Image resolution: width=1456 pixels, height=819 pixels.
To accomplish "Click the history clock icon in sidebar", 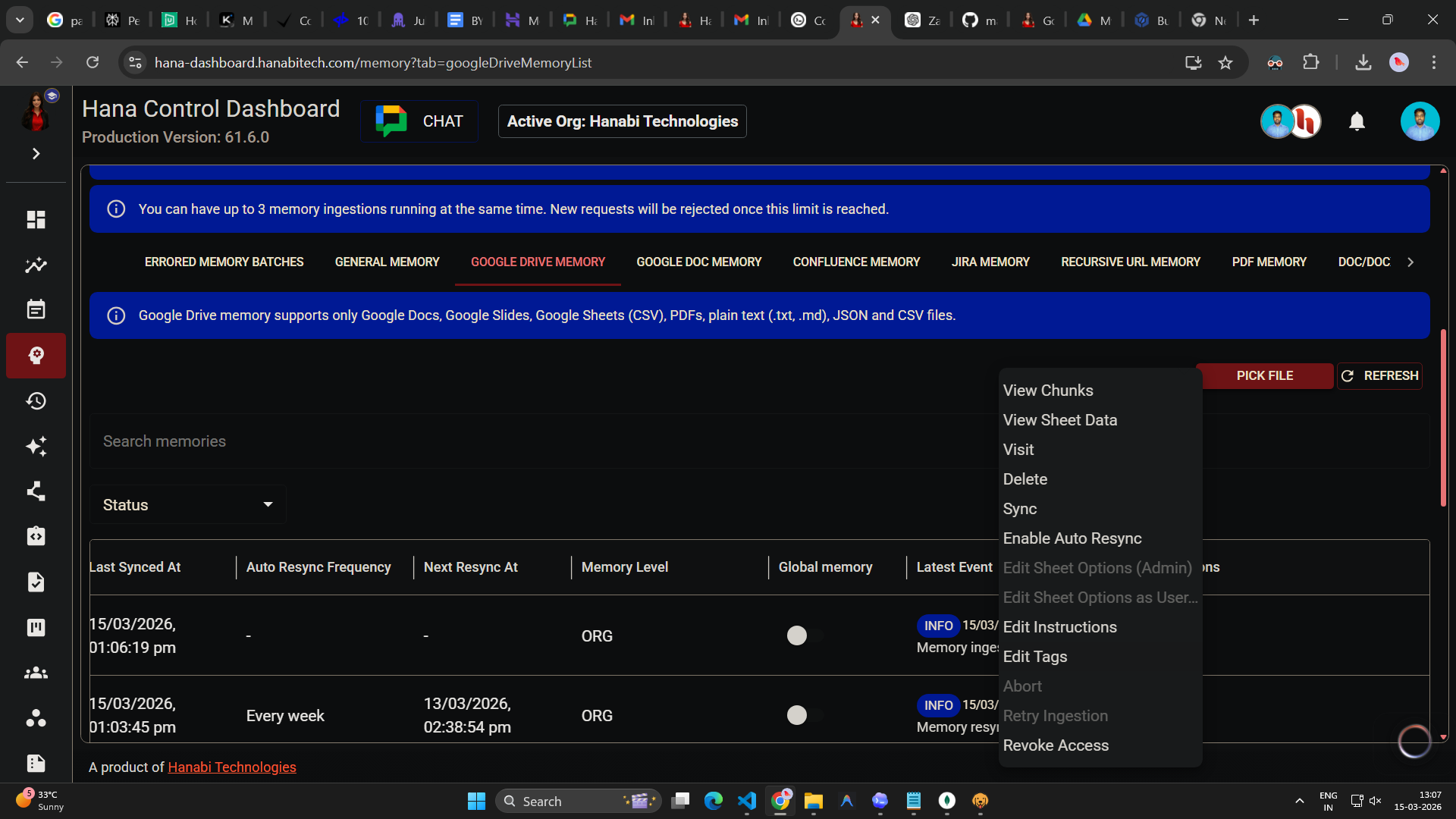I will point(36,401).
